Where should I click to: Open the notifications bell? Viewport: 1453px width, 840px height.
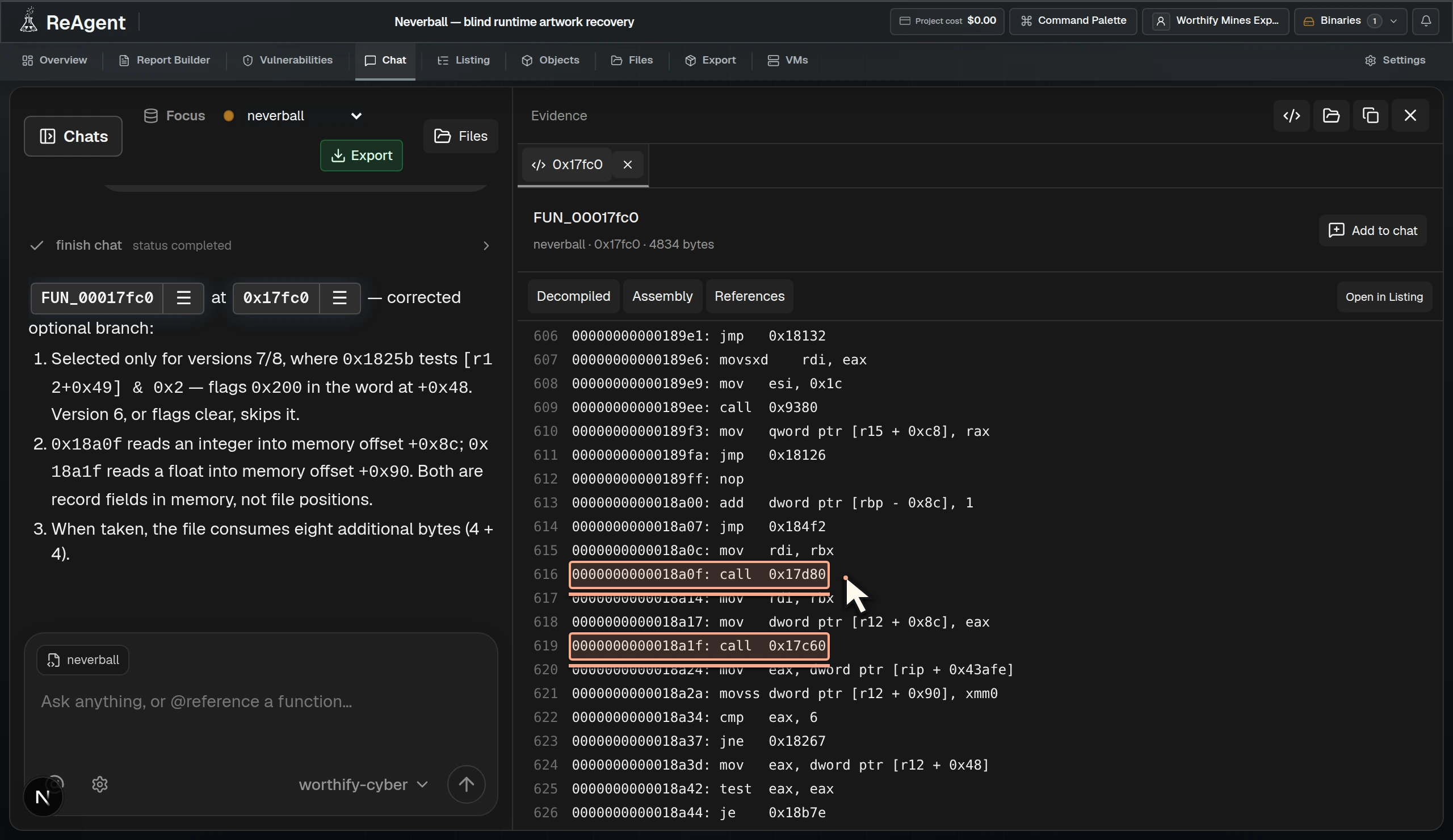1425,21
